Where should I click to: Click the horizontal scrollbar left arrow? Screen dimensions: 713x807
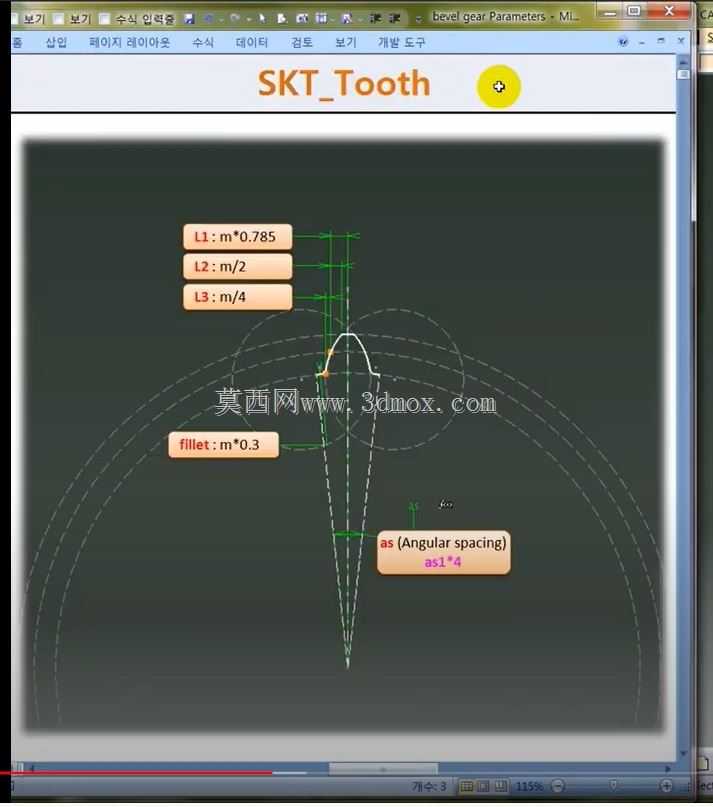click(32, 768)
